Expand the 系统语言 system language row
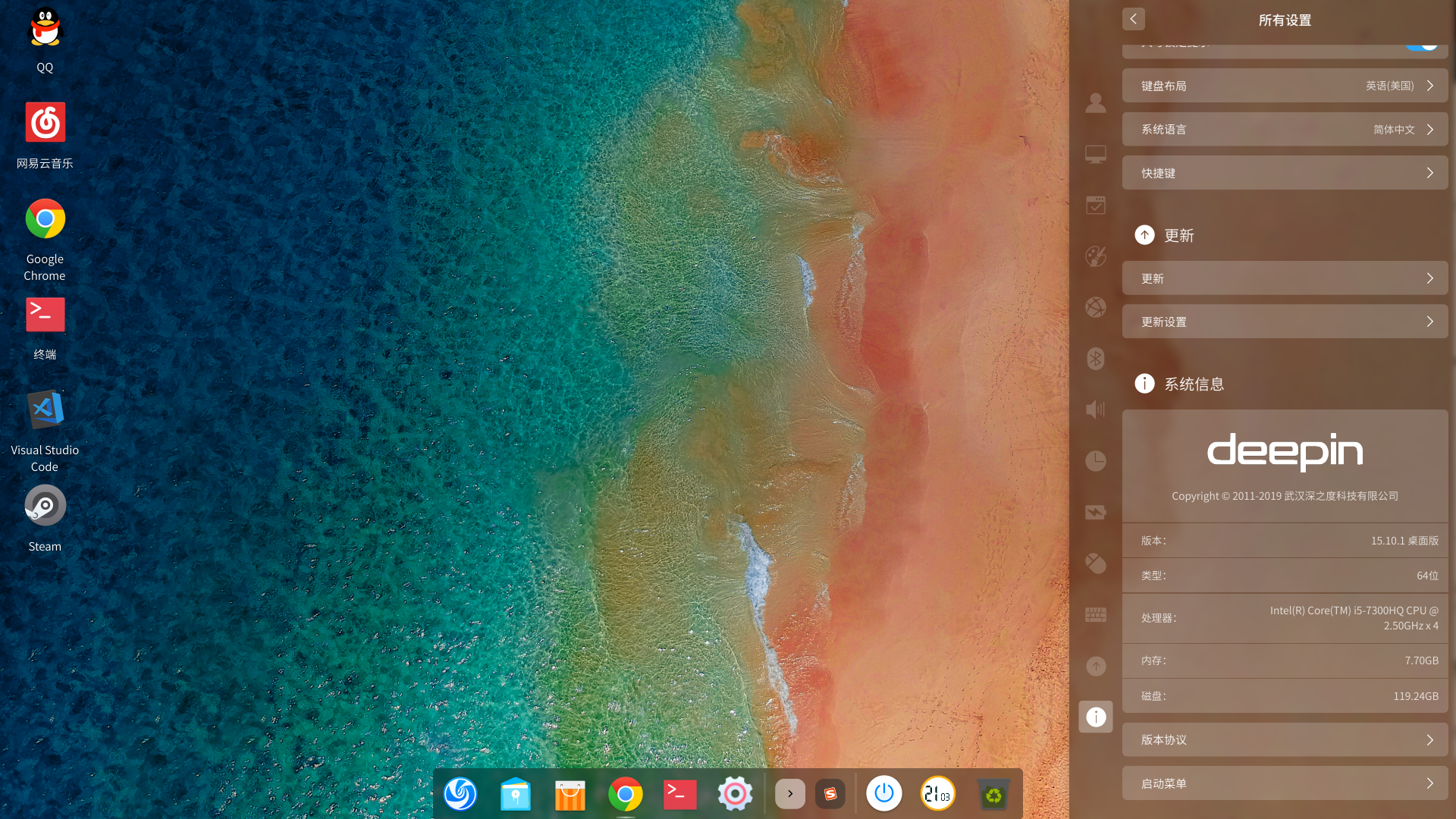 coord(1285,130)
